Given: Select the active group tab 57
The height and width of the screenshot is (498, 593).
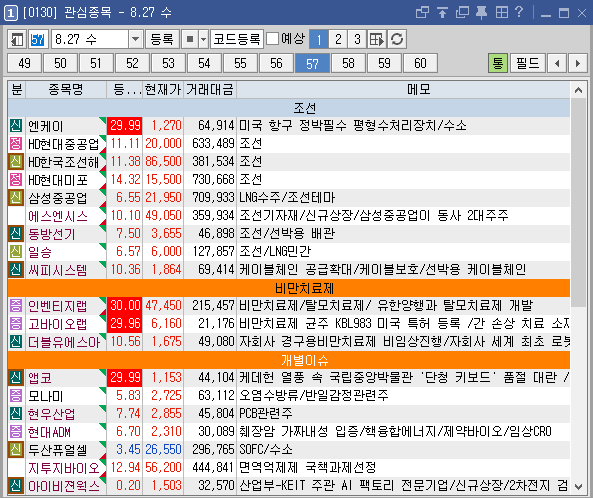Looking at the screenshot, I should (312, 63).
